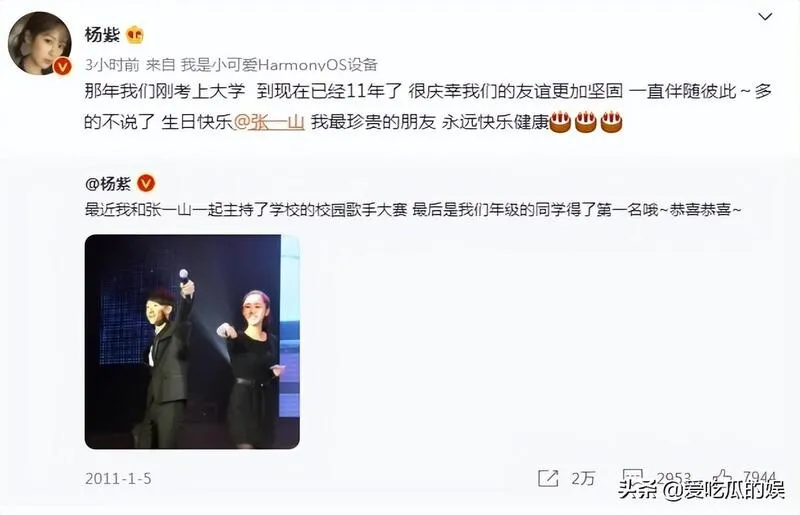
Task: Open the @杨紫 name in the reposted post
Action: tap(108, 183)
